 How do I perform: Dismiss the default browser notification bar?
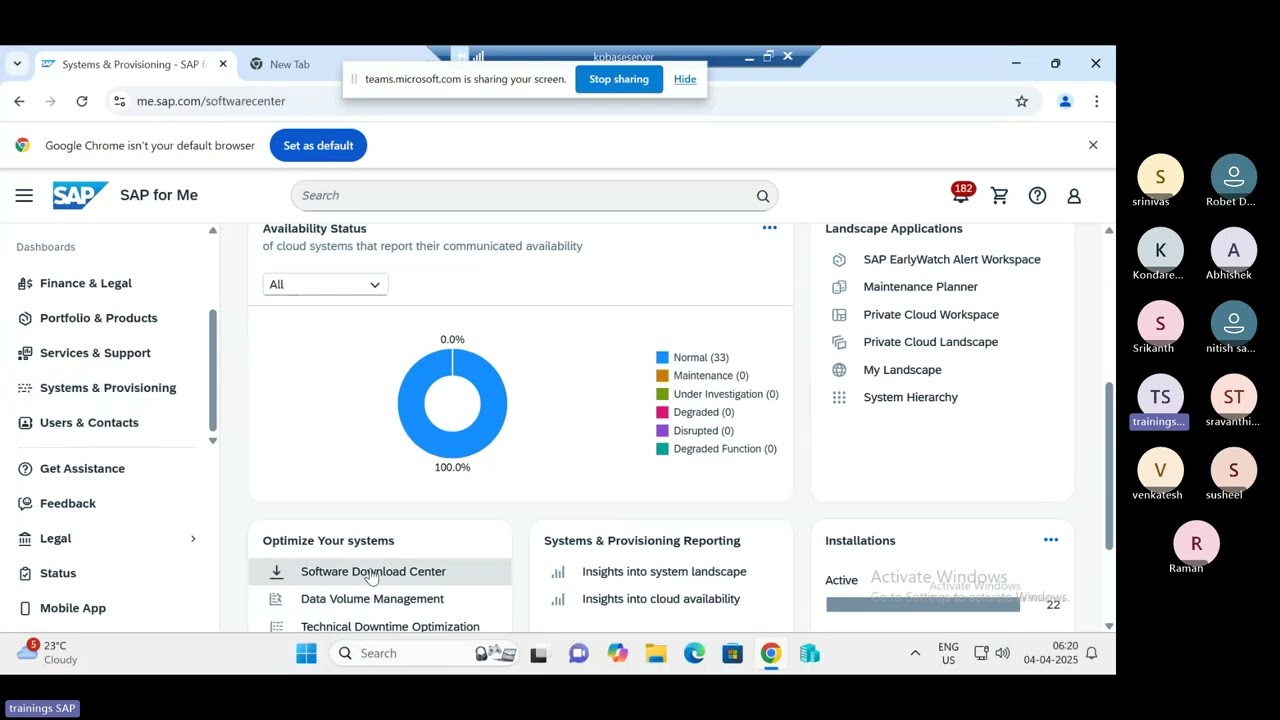click(1093, 146)
